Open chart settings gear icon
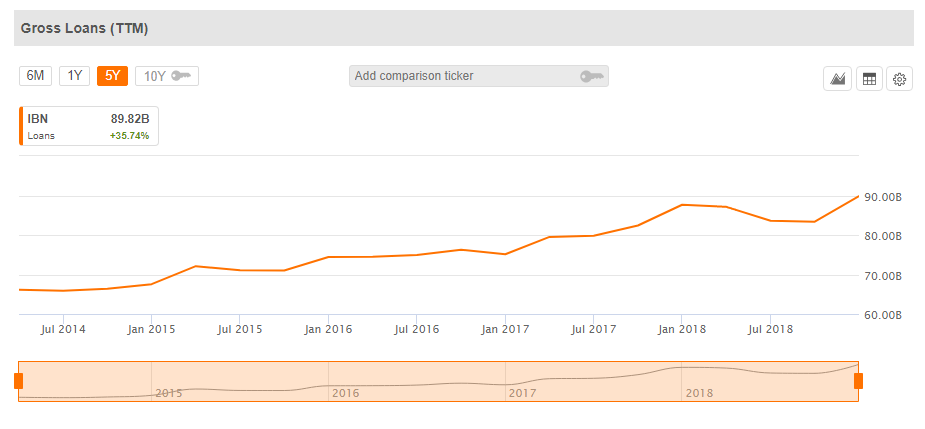925x429 pixels. point(900,79)
